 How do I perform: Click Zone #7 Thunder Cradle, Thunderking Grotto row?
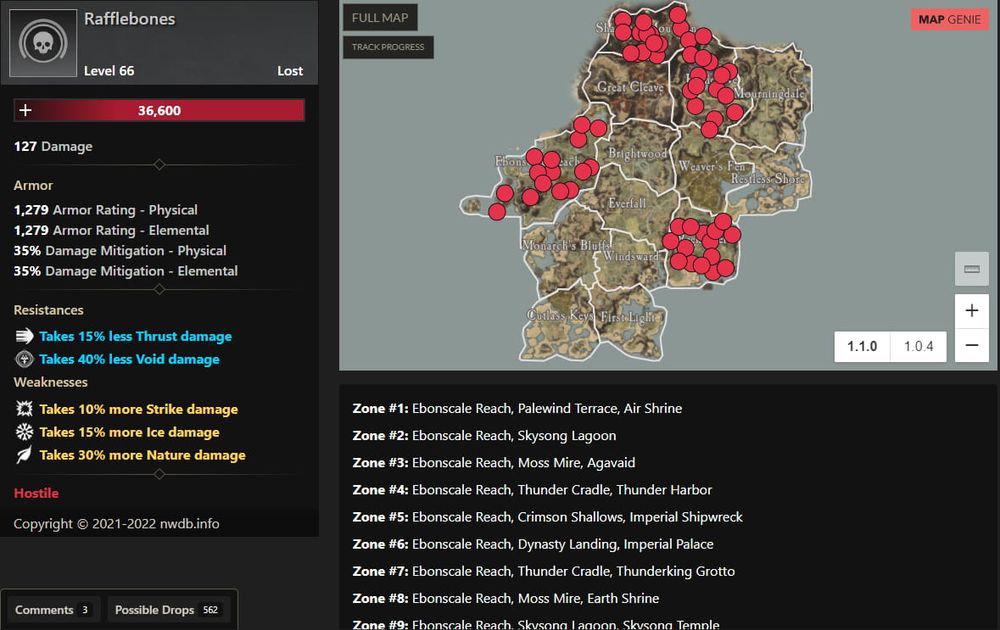(543, 571)
